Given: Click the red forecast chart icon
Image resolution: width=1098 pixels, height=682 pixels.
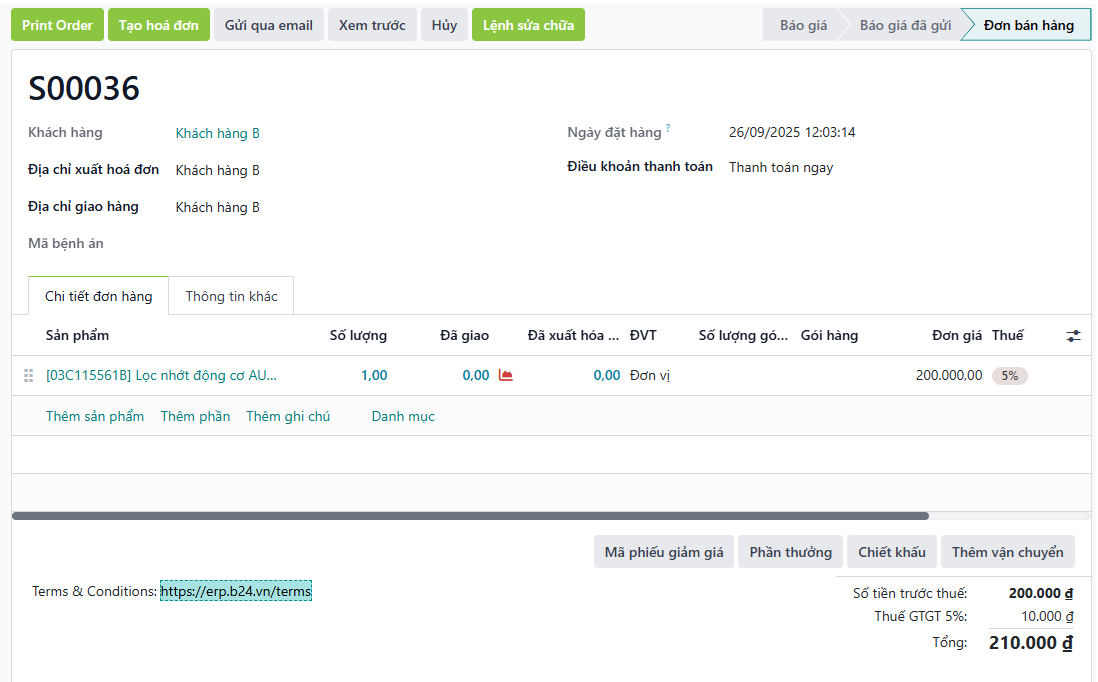Looking at the screenshot, I should pyautogui.click(x=505, y=376).
